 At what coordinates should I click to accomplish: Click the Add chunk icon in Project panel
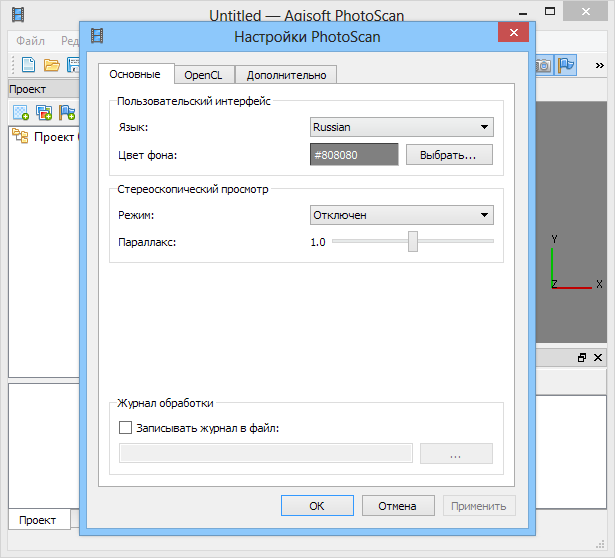[x=21, y=113]
